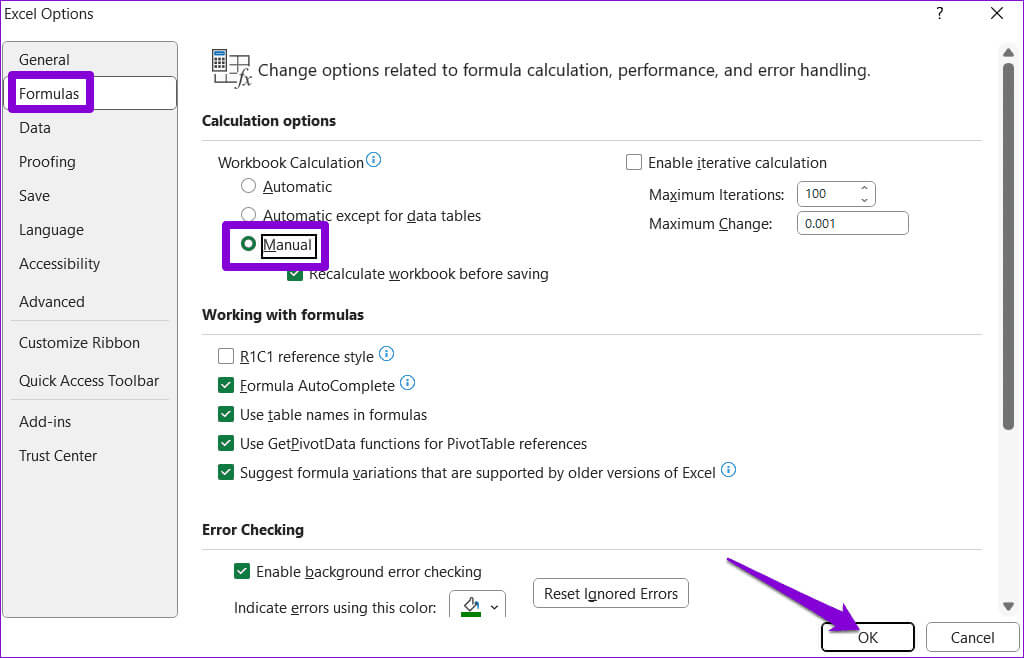Select the Automatic calculation radio button
Image resolution: width=1024 pixels, height=658 pixels.
pos(249,186)
